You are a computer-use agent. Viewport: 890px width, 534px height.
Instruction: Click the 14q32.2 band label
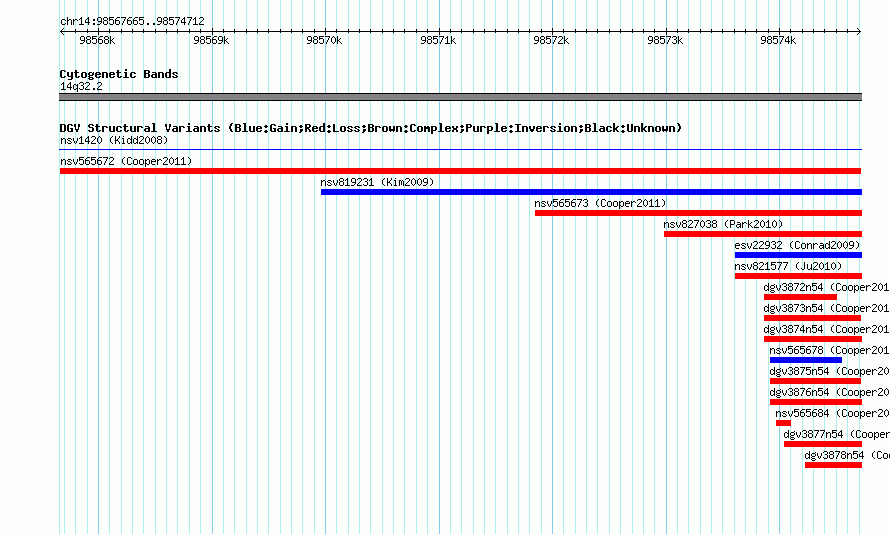tap(81, 86)
